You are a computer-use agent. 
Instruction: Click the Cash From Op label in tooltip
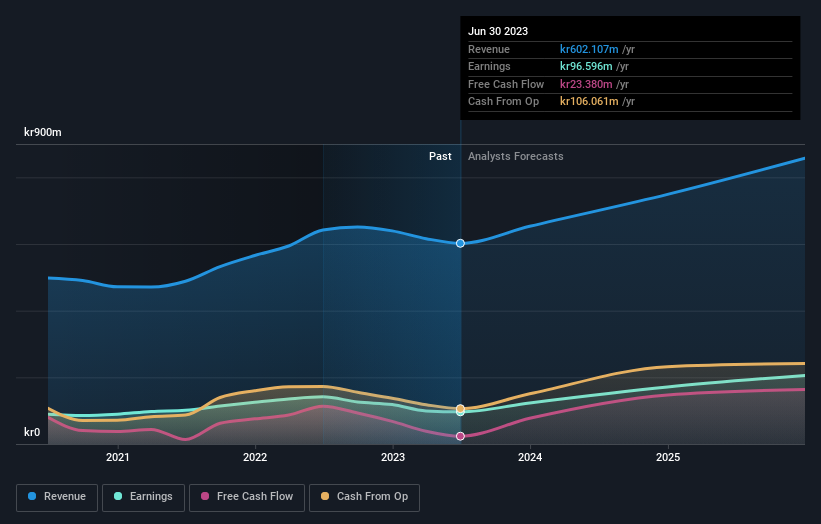coord(503,102)
